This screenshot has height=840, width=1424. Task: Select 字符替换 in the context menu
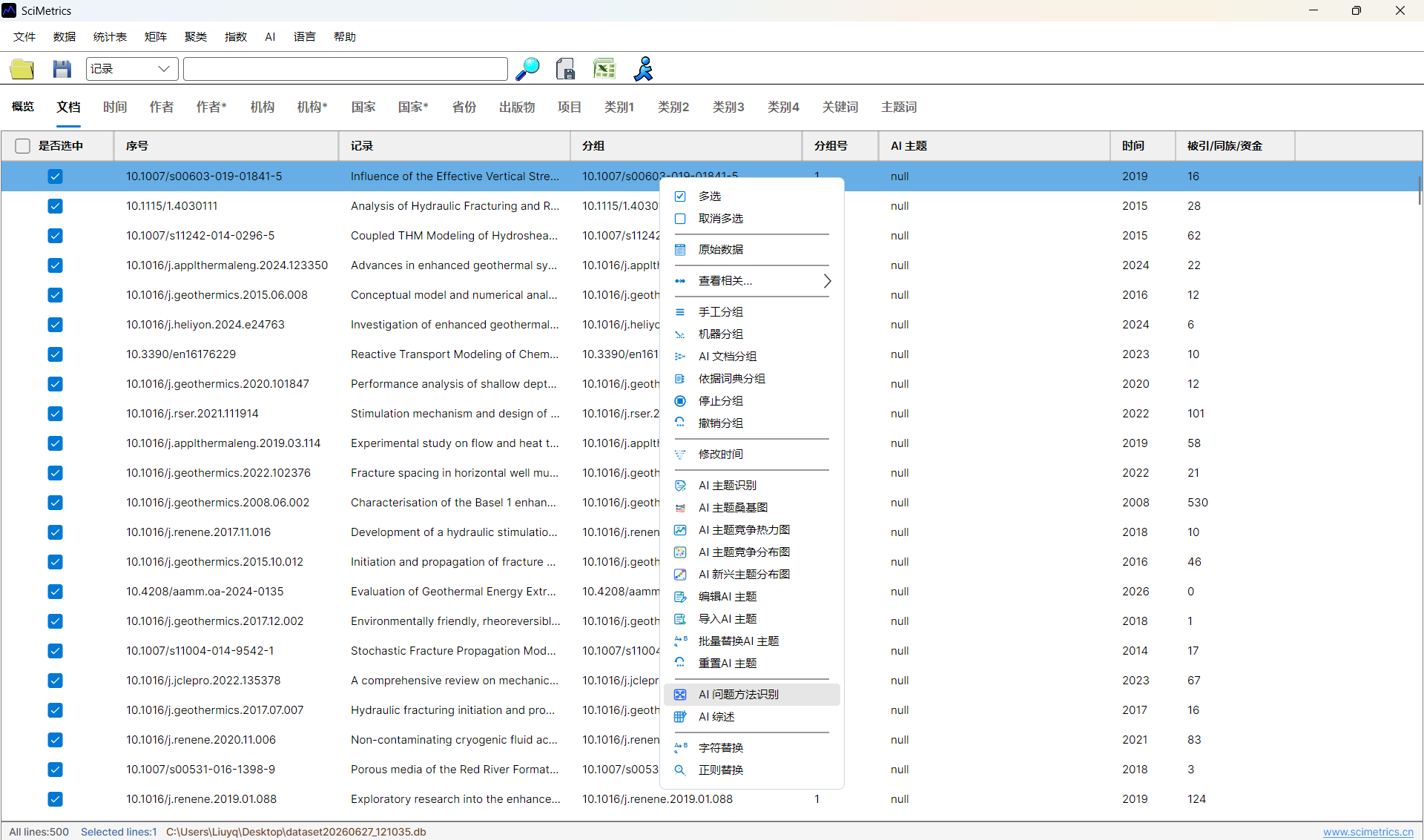pos(752,748)
